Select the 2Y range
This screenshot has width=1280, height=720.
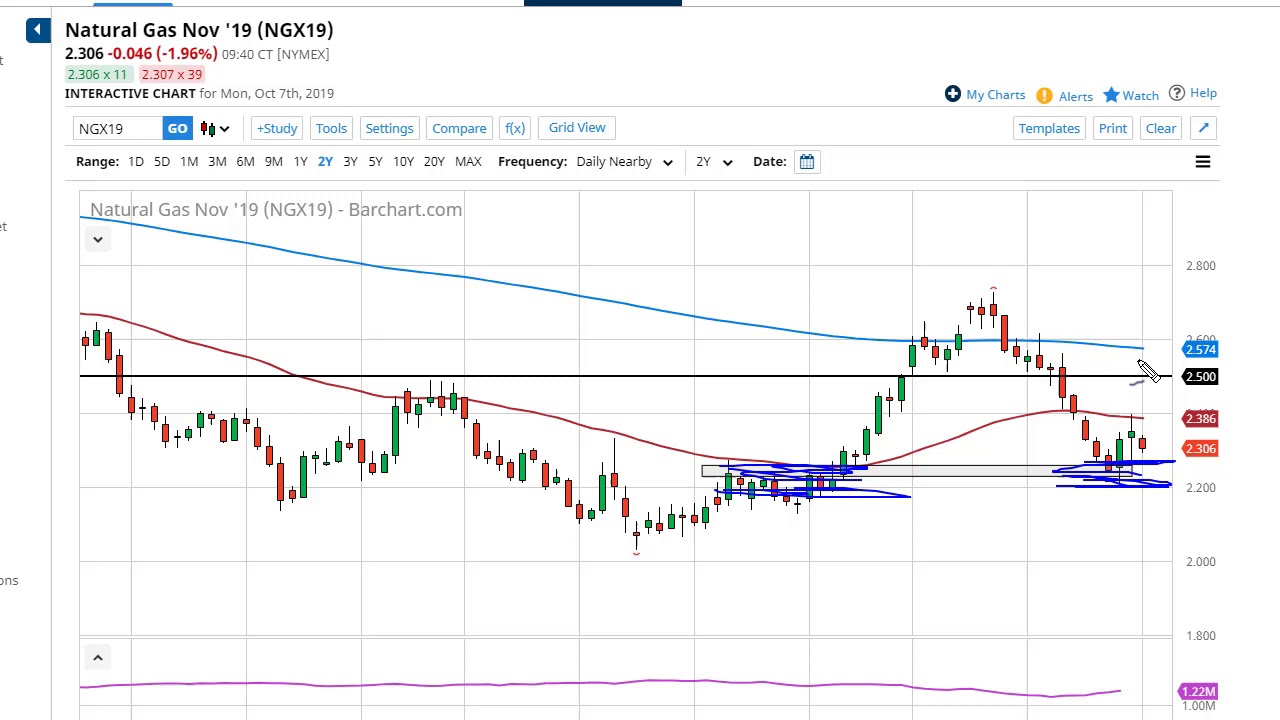click(x=325, y=162)
